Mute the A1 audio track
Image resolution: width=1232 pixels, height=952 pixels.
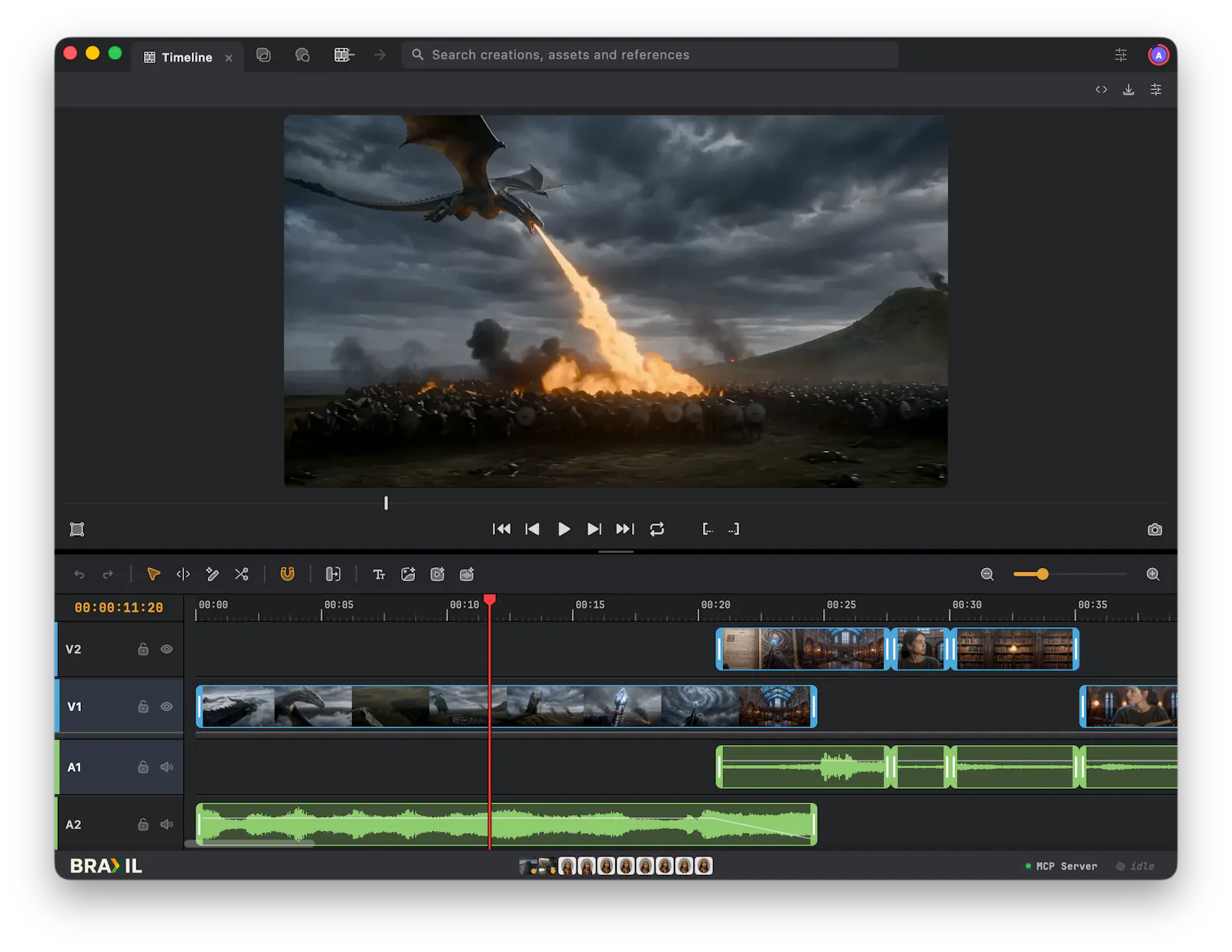pyautogui.click(x=166, y=767)
